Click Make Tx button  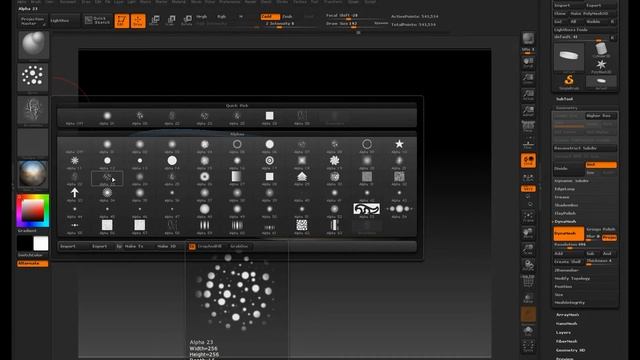point(134,246)
